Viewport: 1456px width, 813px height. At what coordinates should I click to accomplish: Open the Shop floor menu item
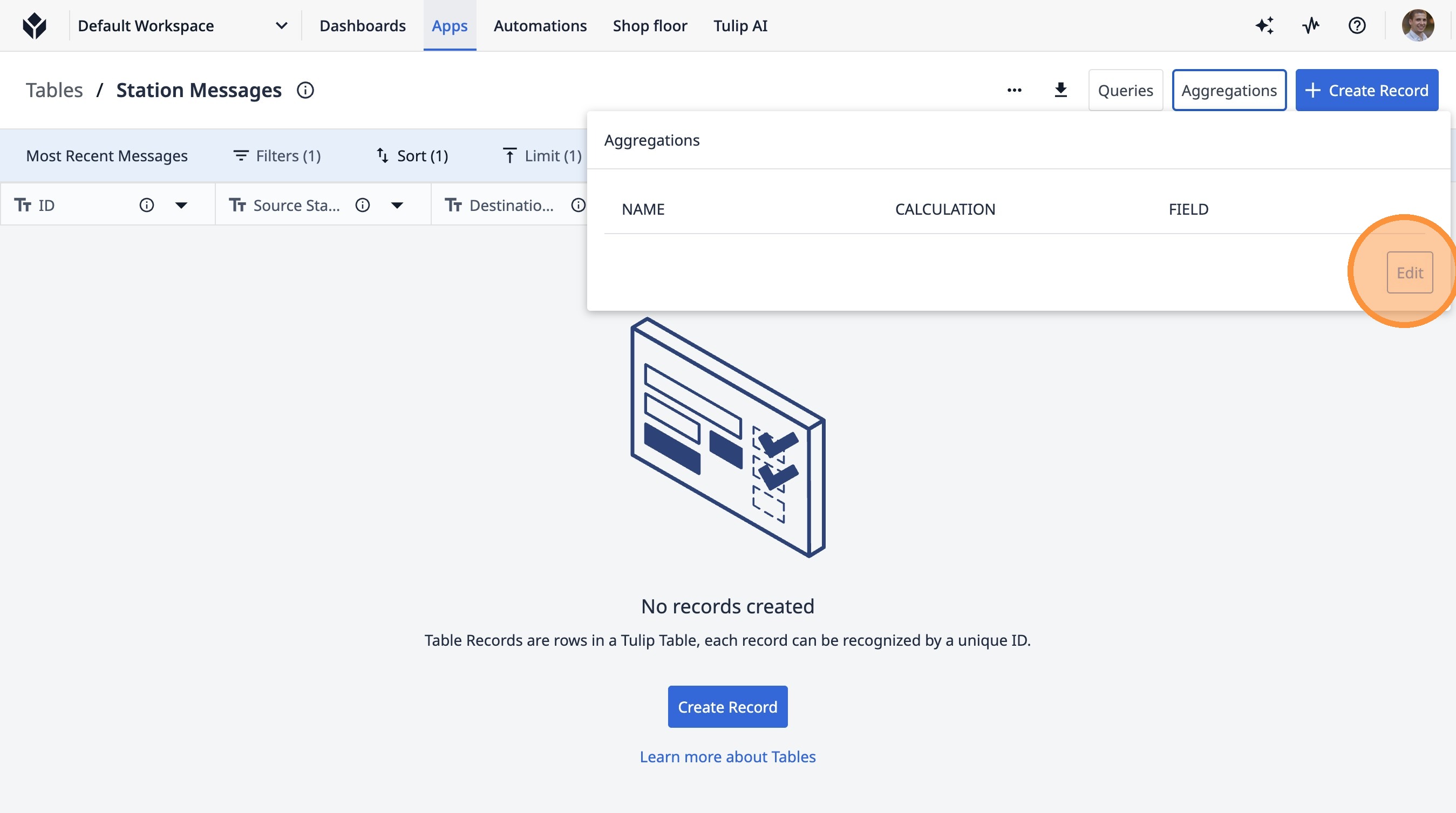pyautogui.click(x=649, y=25)
